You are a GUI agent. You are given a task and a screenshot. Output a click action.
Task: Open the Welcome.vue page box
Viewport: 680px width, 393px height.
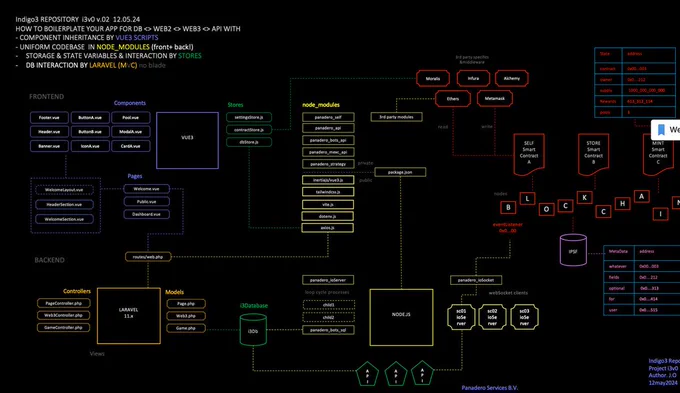pos(147,189)
